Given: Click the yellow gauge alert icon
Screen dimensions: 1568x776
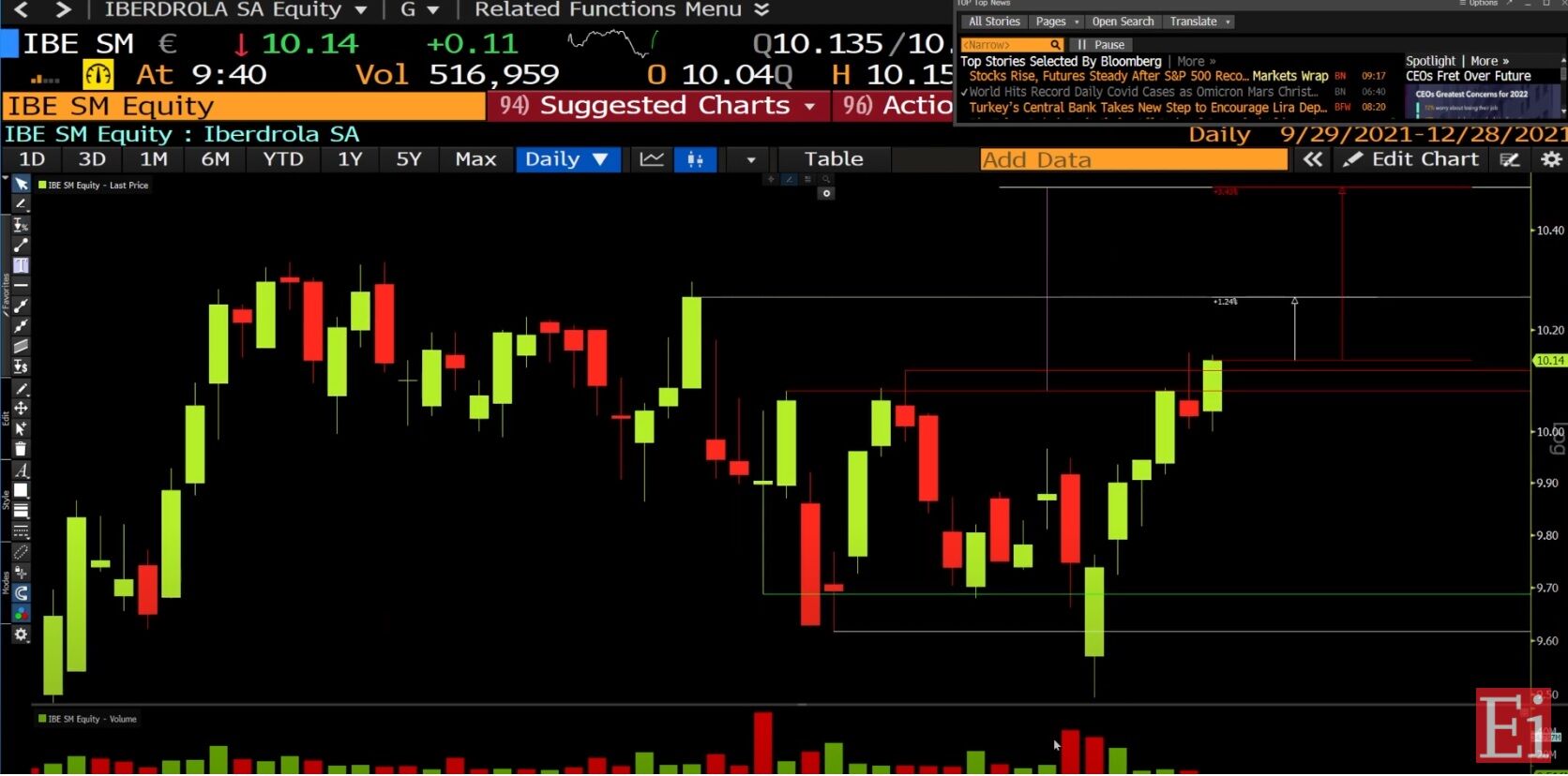Looking at the screenshot, I should 98,74.
